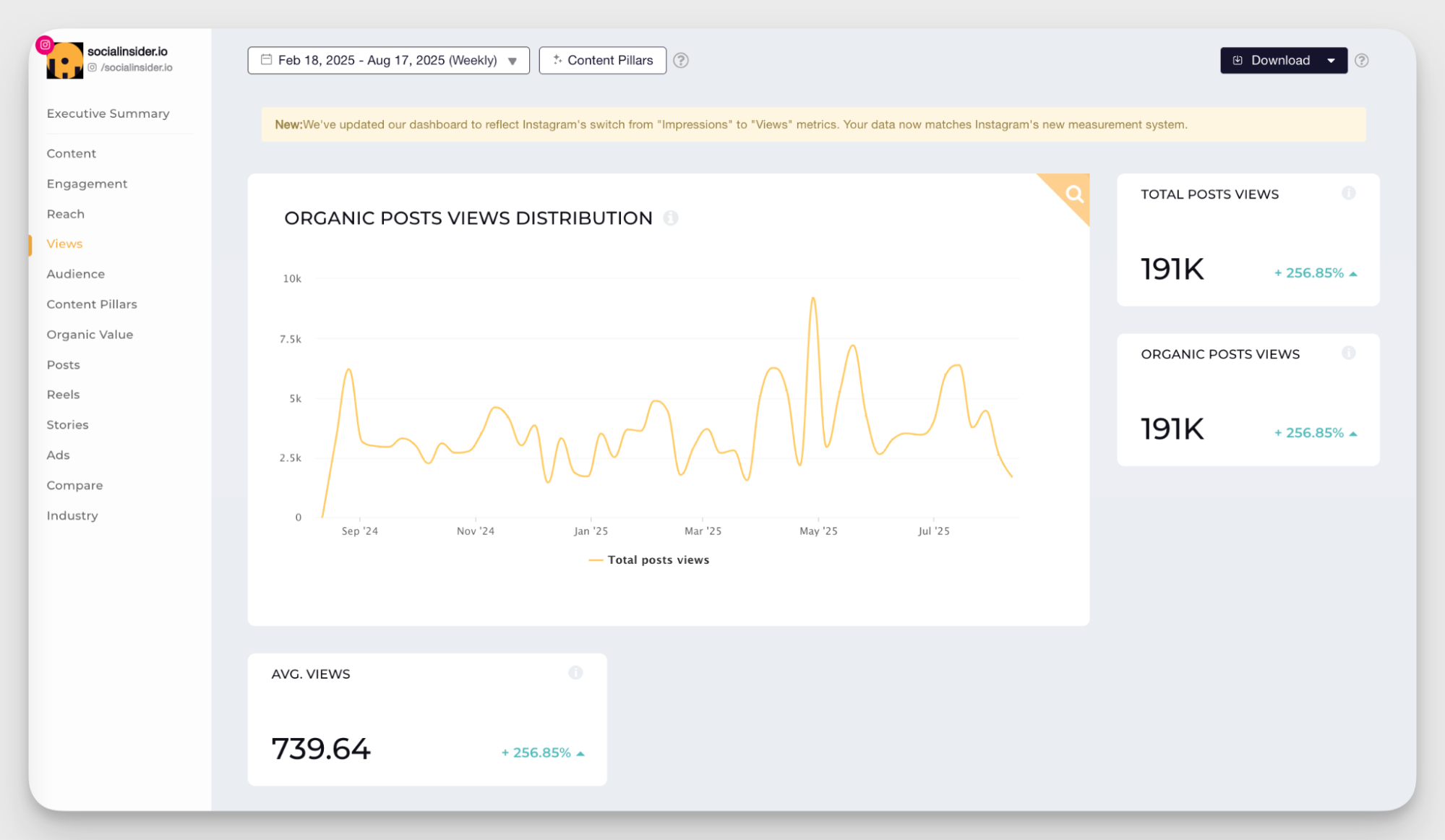Click the Content Pillars filter button
Viewport: 1445px width, 840px height.
[602, 60]
